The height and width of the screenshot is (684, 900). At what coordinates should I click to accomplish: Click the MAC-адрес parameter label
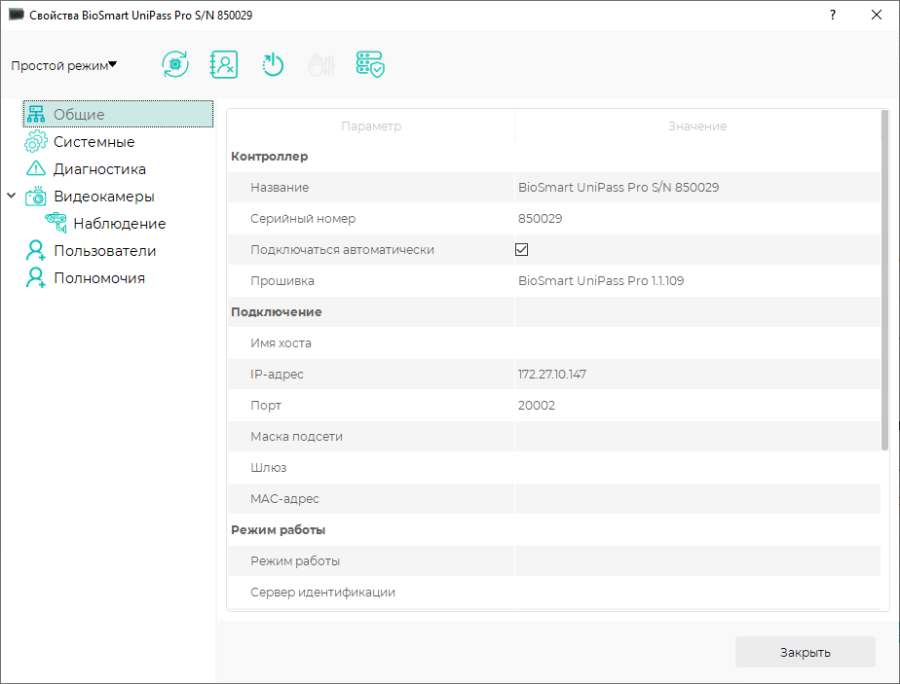click(x=285, y=499)
